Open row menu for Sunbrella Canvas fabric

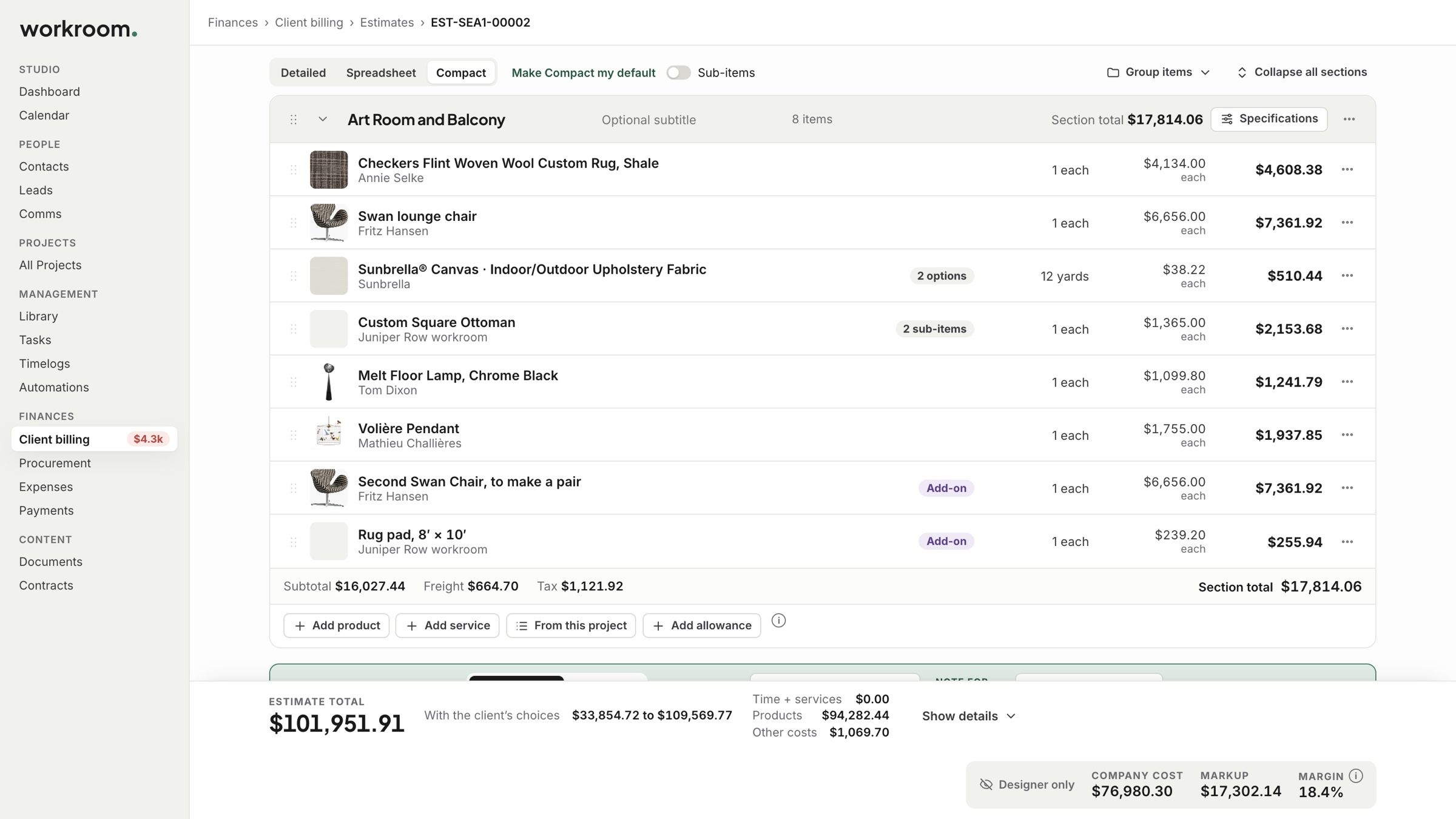coord(1347,275)
